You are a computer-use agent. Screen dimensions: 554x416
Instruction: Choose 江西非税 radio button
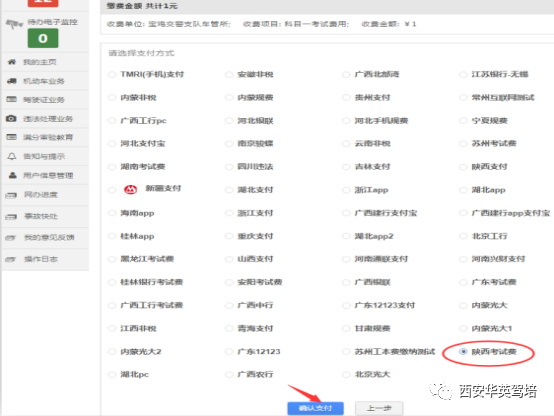pos(112,329)
